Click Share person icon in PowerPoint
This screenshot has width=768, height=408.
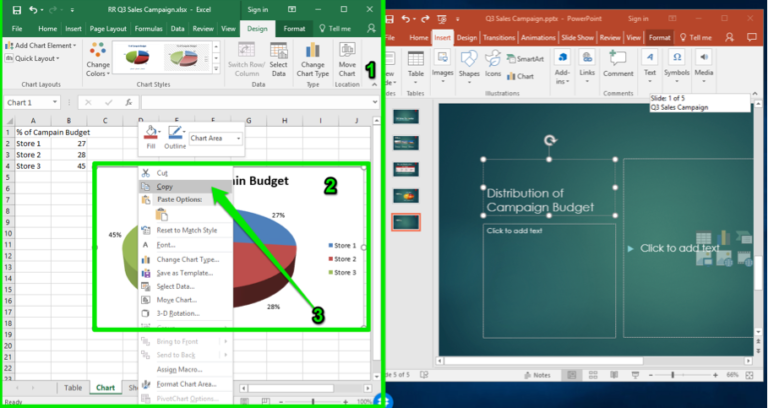click(x=729, y=37)
